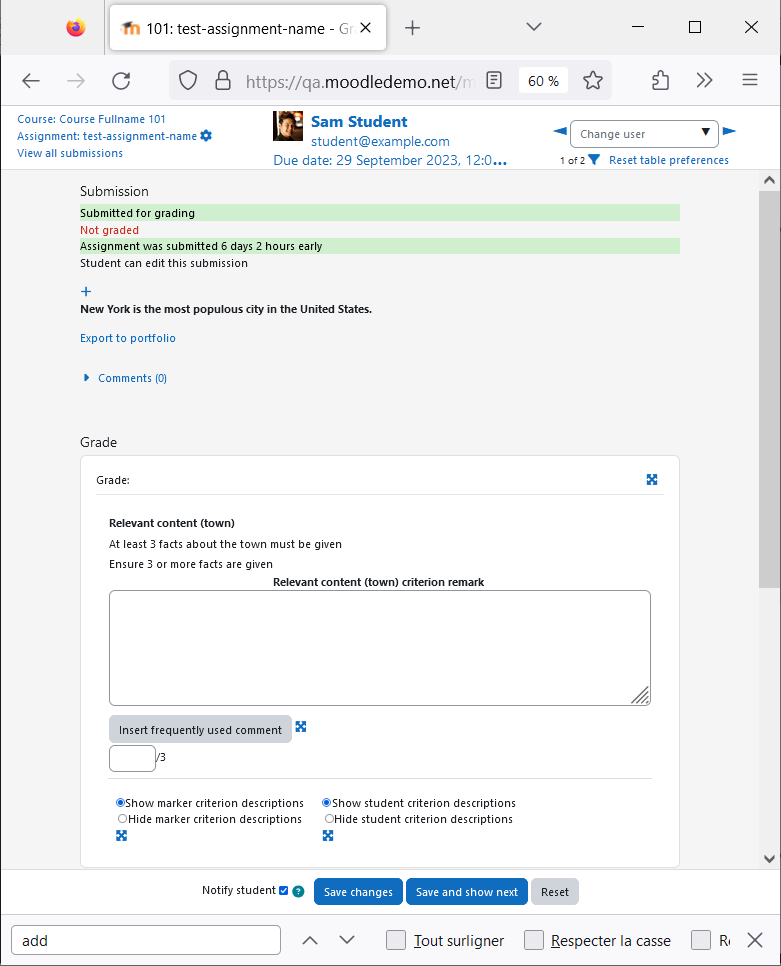Select Hide student criterion descriptions
The height and width of the screenshot is (966, 781).
[330, 819]
